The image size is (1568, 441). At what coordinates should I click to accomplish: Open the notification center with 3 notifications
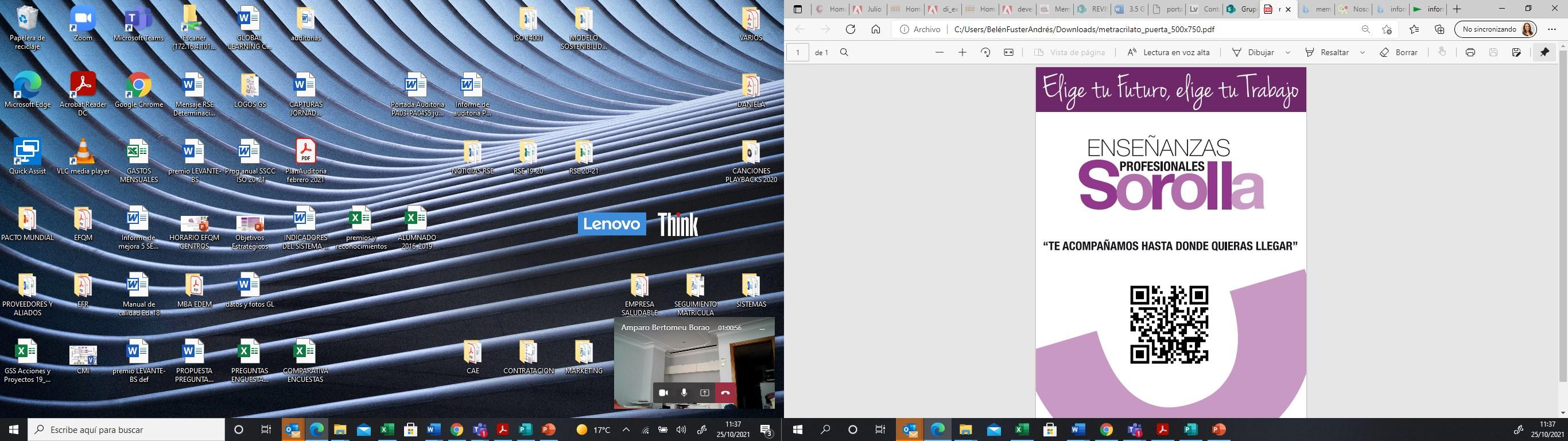[766, 430]
